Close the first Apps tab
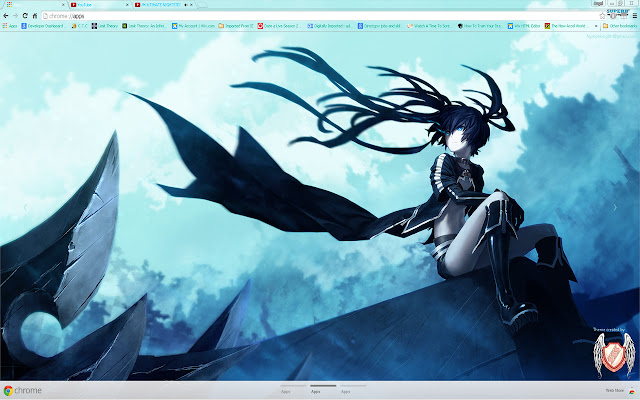The image size is (640, 400). (63, 5)
